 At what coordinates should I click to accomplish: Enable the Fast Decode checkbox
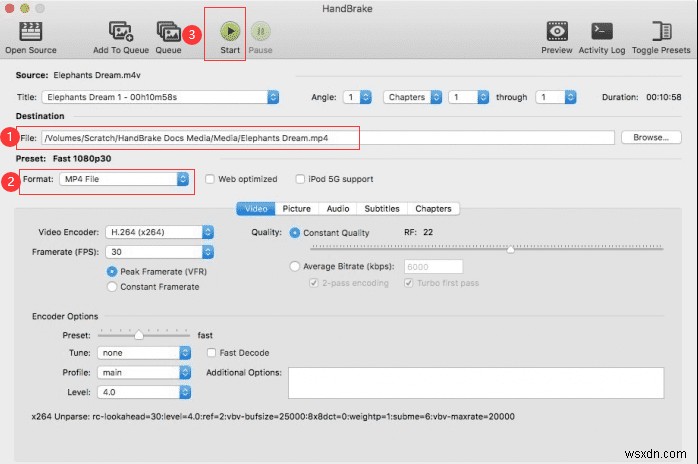click(211, 353)
